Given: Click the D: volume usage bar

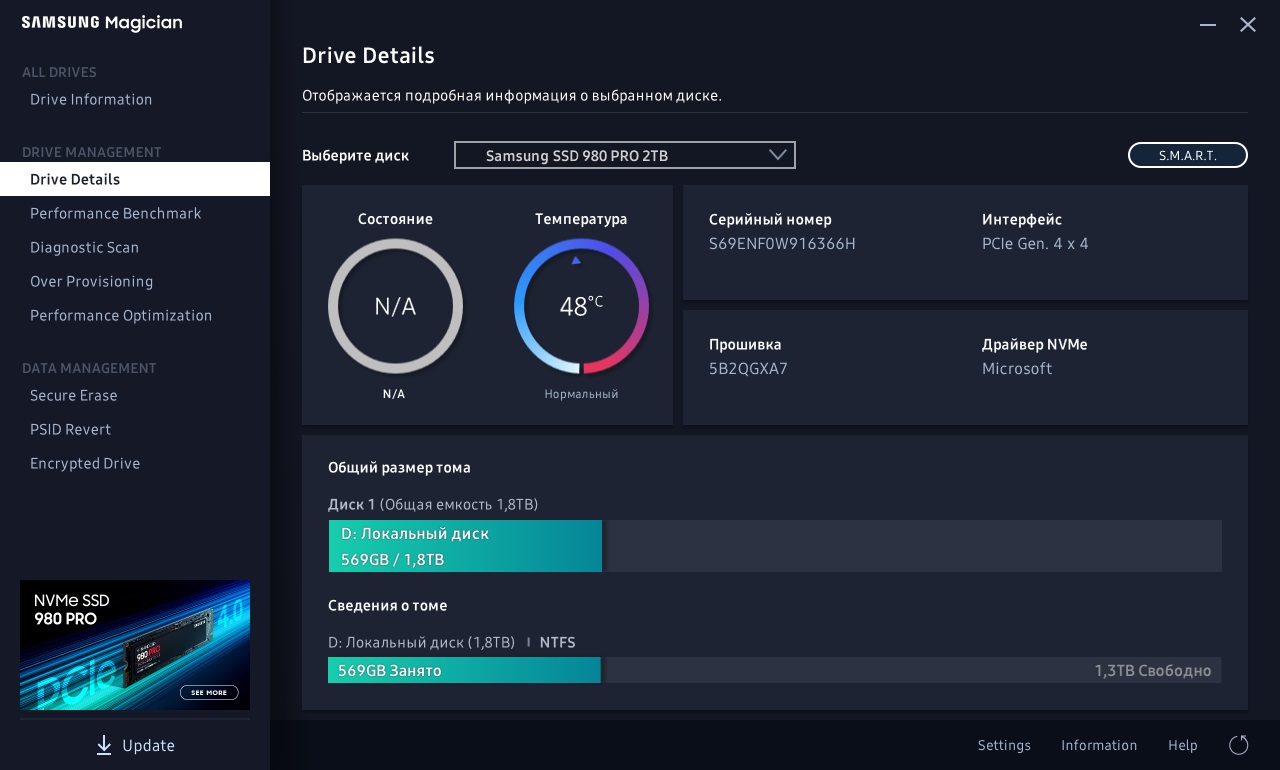Looking at the screenshot, I should [465, 546].
